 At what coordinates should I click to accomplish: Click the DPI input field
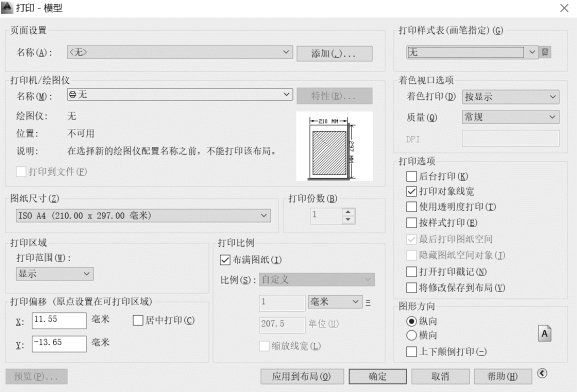click(x=511, y=138)
